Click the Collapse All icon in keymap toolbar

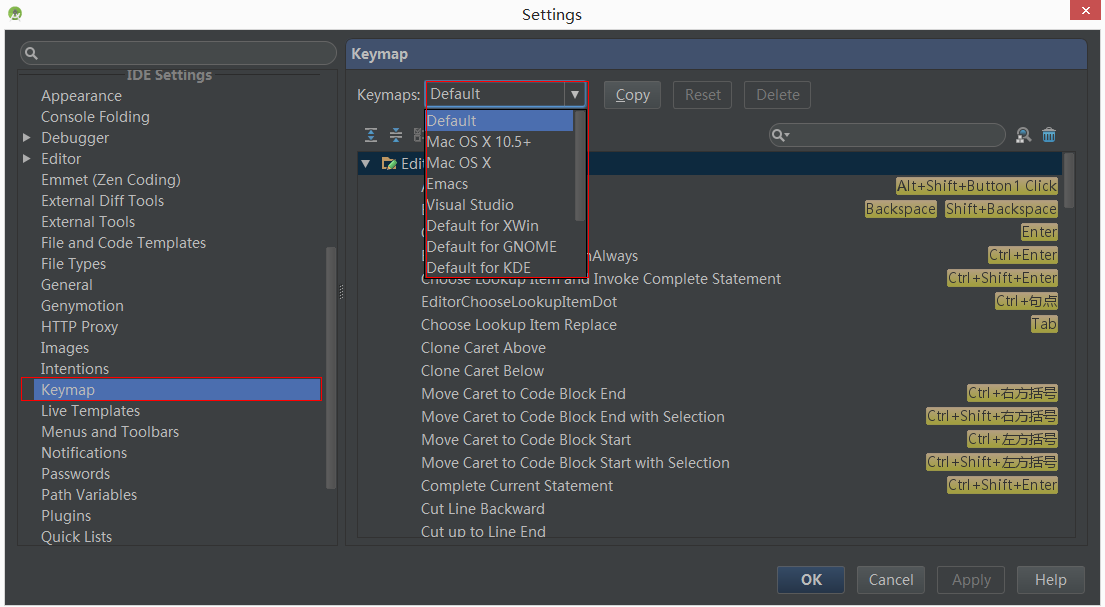[395, 135]
